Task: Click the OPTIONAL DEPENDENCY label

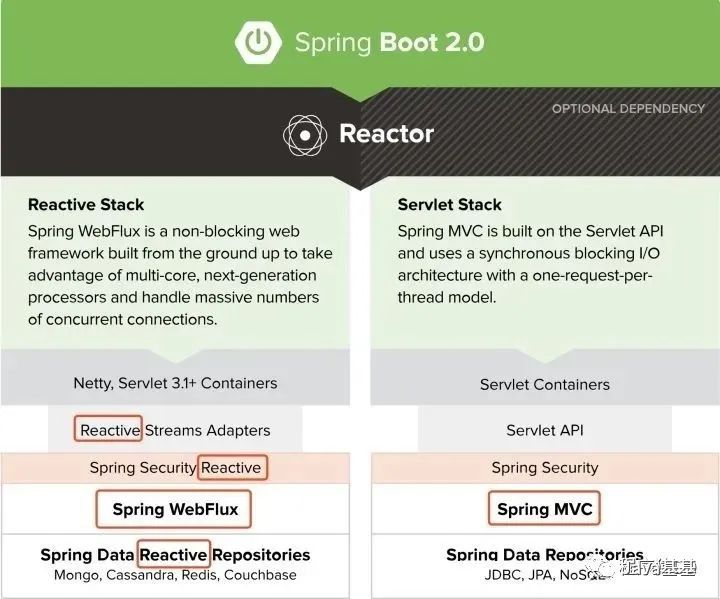Action: (628, 109)
